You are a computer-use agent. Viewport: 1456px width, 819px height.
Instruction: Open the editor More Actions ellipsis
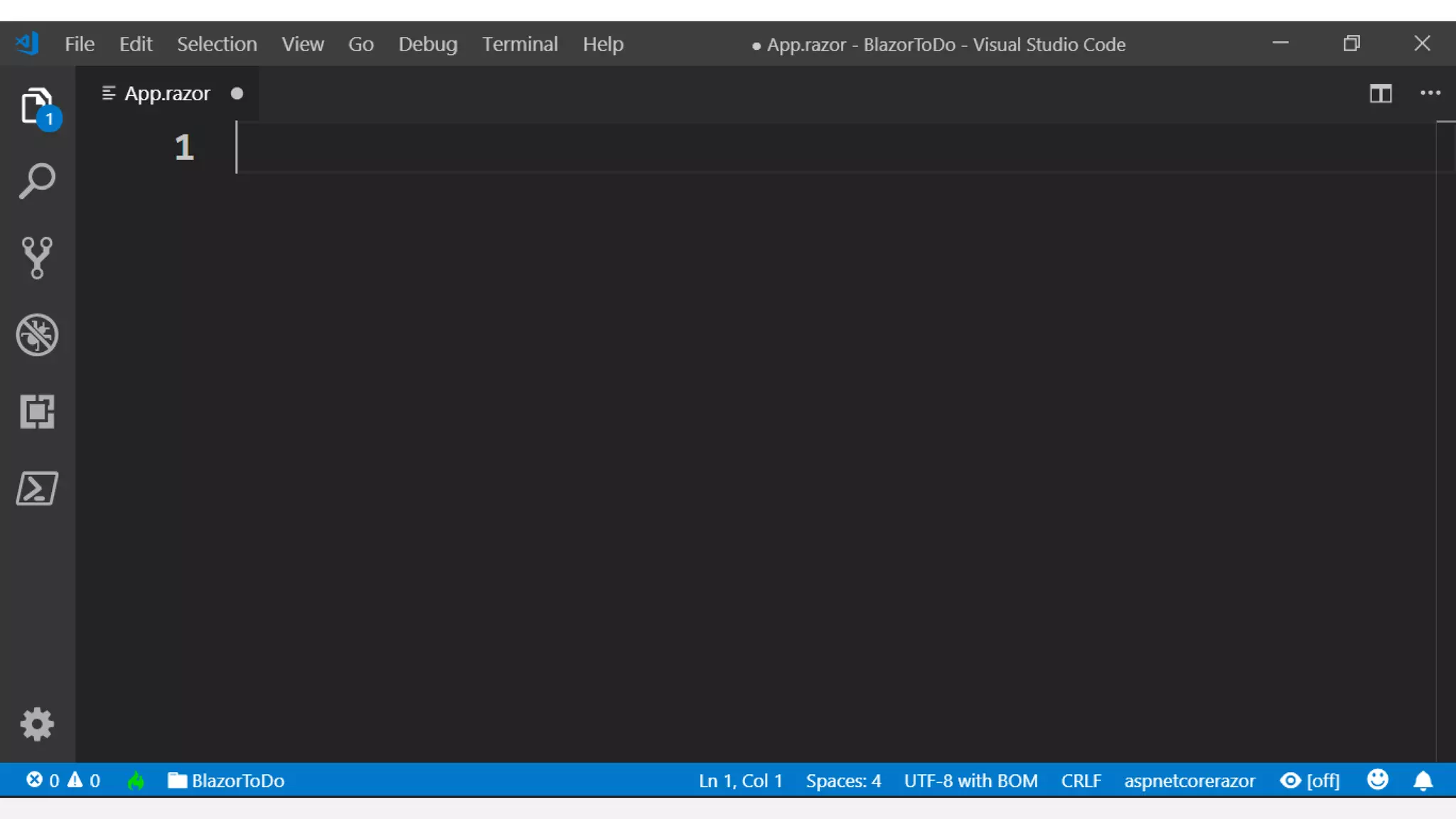pyautogui.click(x=1430, y=93)
